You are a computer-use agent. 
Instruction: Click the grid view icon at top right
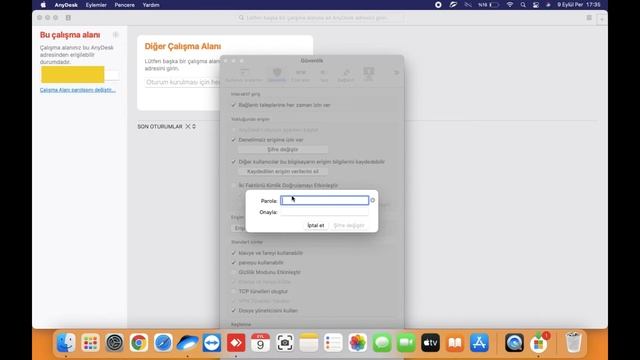pyautogui.click(x=589, y=18)
